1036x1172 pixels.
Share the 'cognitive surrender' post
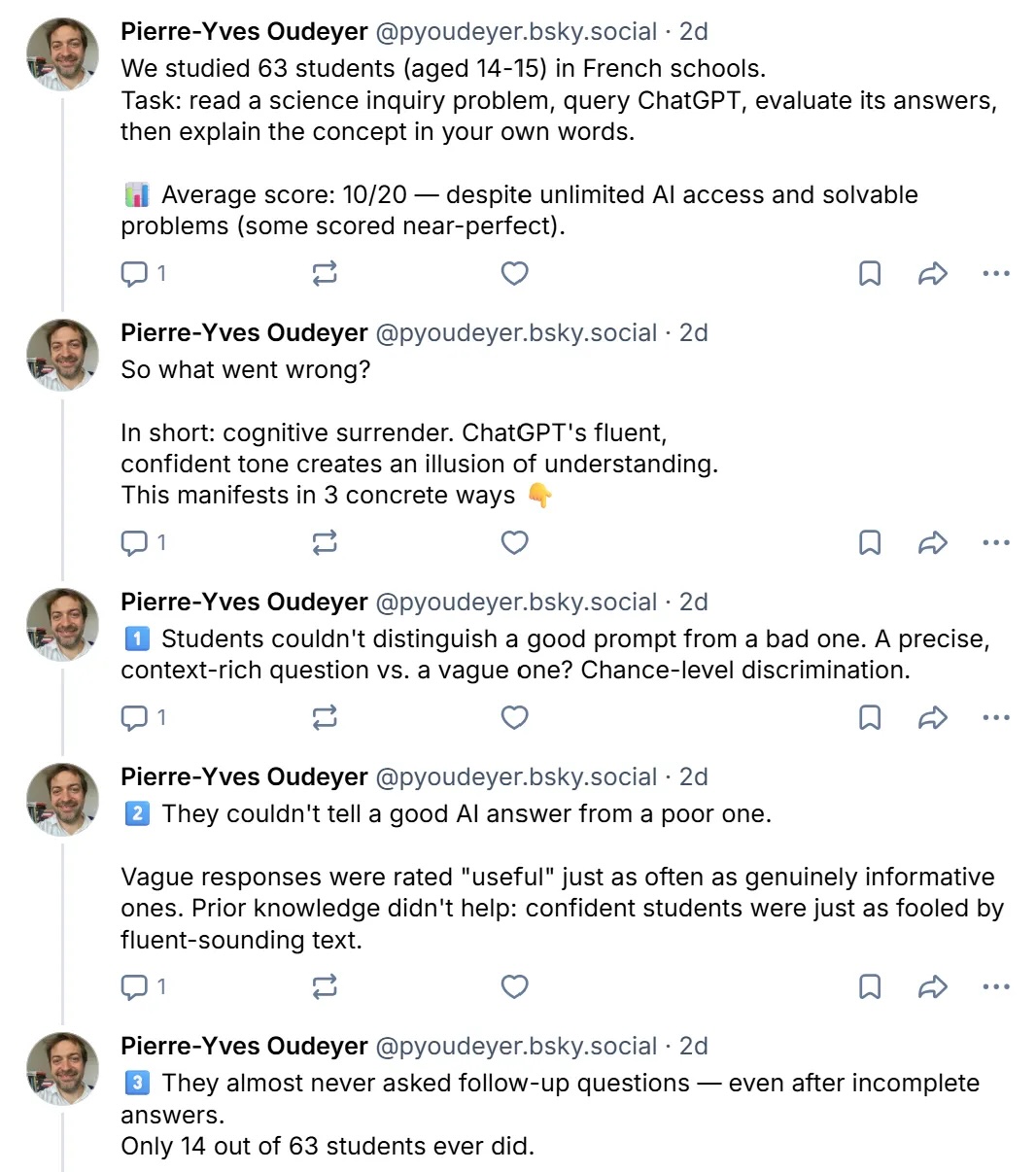pos(933,542)
